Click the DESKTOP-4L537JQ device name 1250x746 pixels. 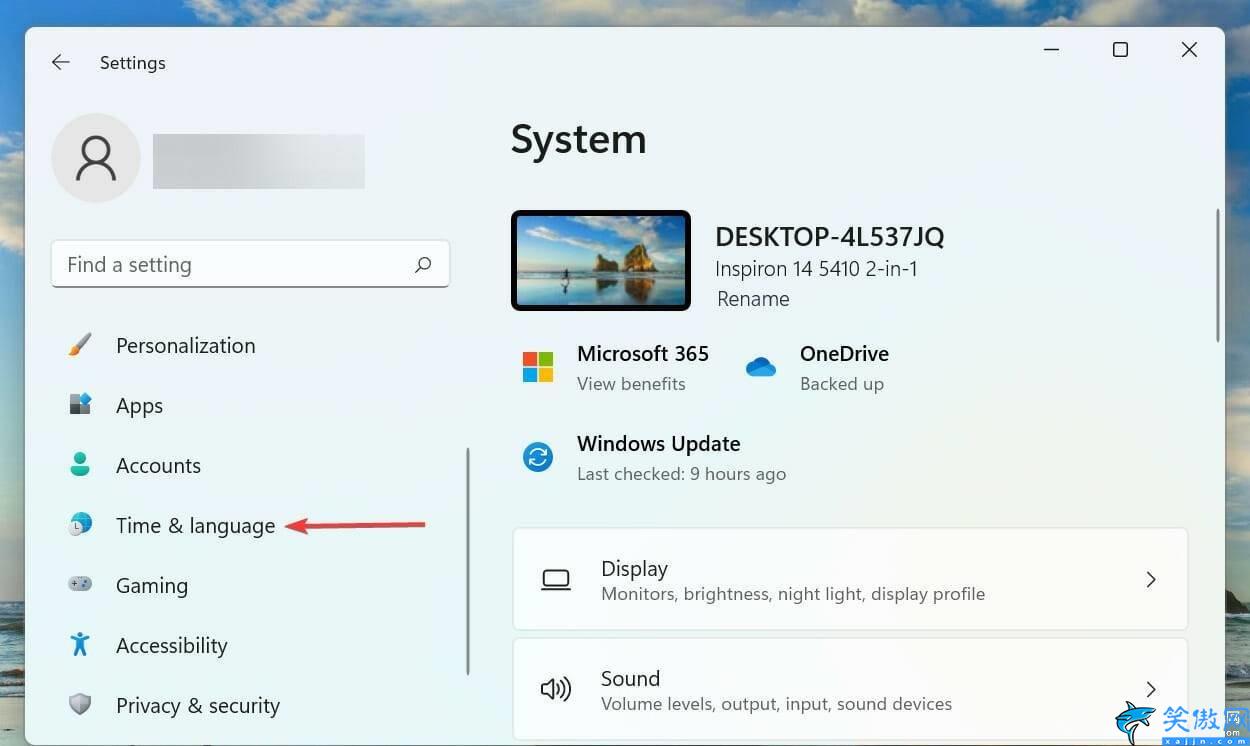click(830, 237)
